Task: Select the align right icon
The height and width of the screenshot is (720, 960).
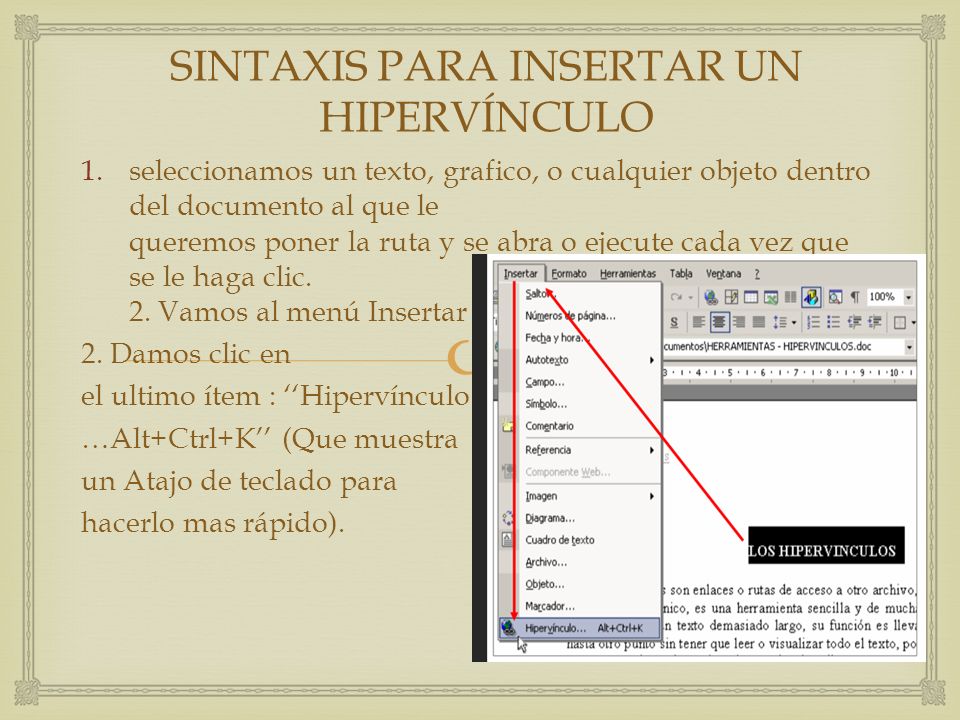Action: click(x=738, y=322)
